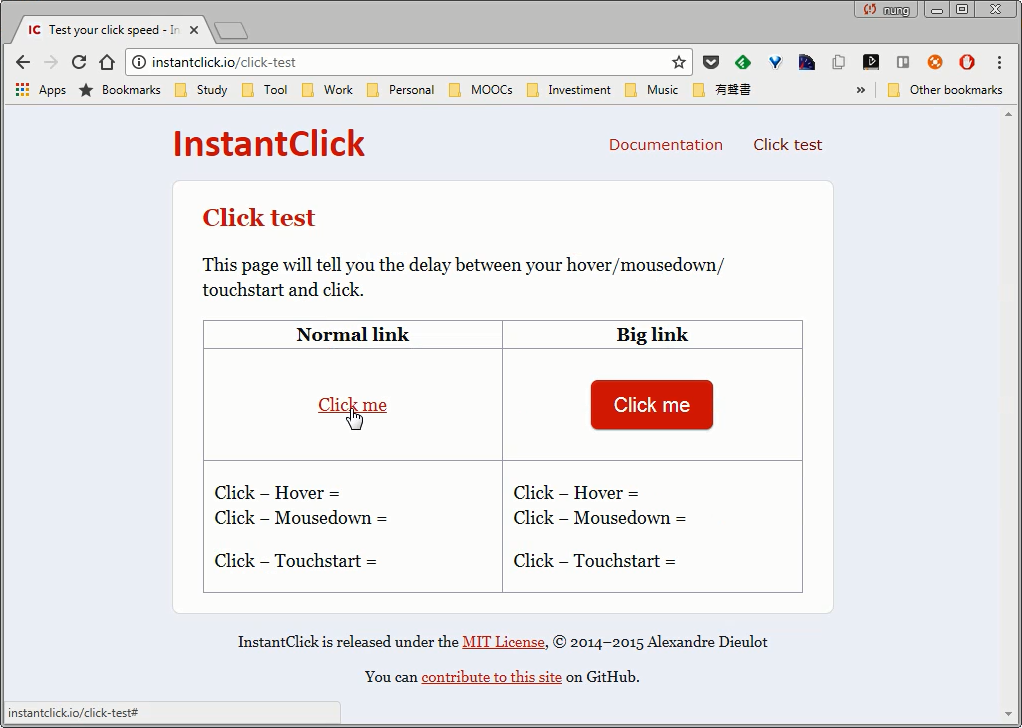
Task: Expand the MOOCs bookmark folder
Action: click(x=481, y=90)
